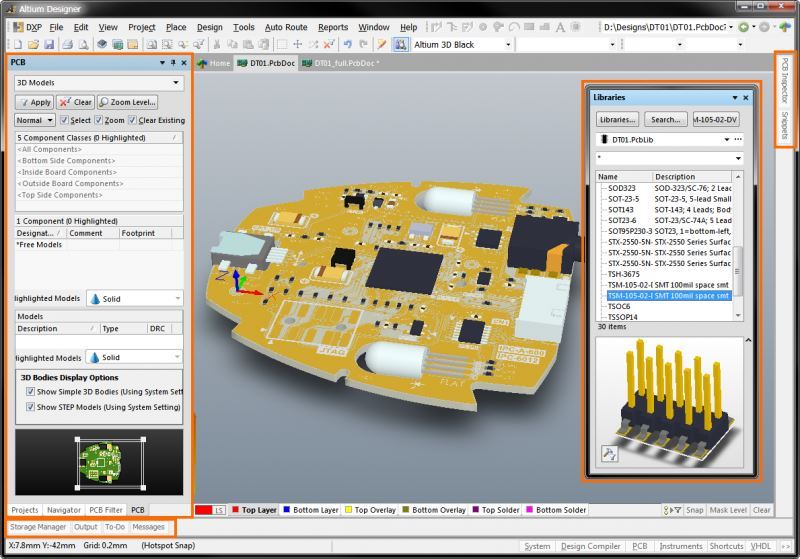The image size is (800, 559).
Task: Select SOT143 footprint in list
Action: (x=622, y=209)
